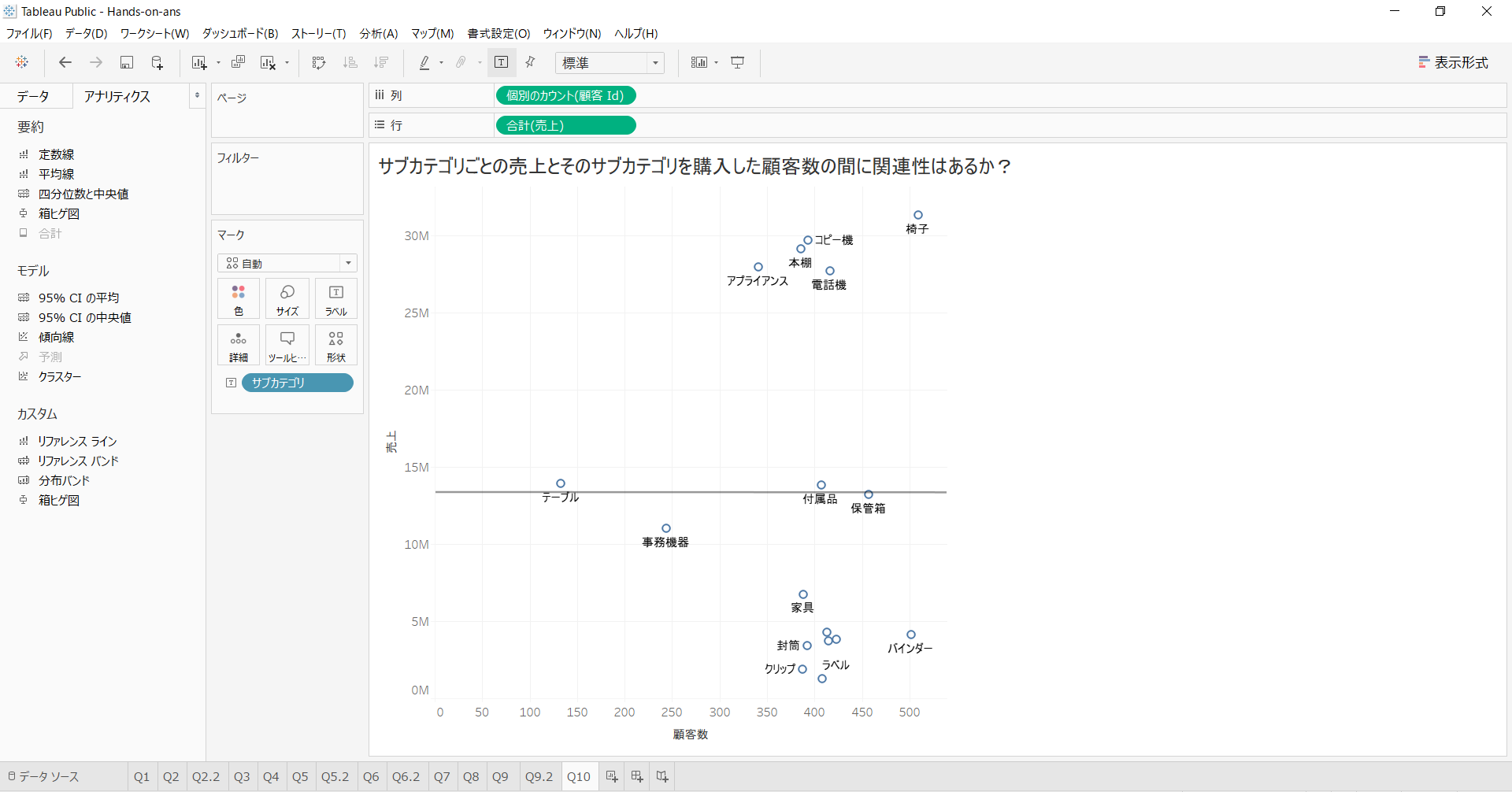Select 四分位数と中央値 analytics item
The height and width of the screenshot is (792, 1512).
[83, 194]
